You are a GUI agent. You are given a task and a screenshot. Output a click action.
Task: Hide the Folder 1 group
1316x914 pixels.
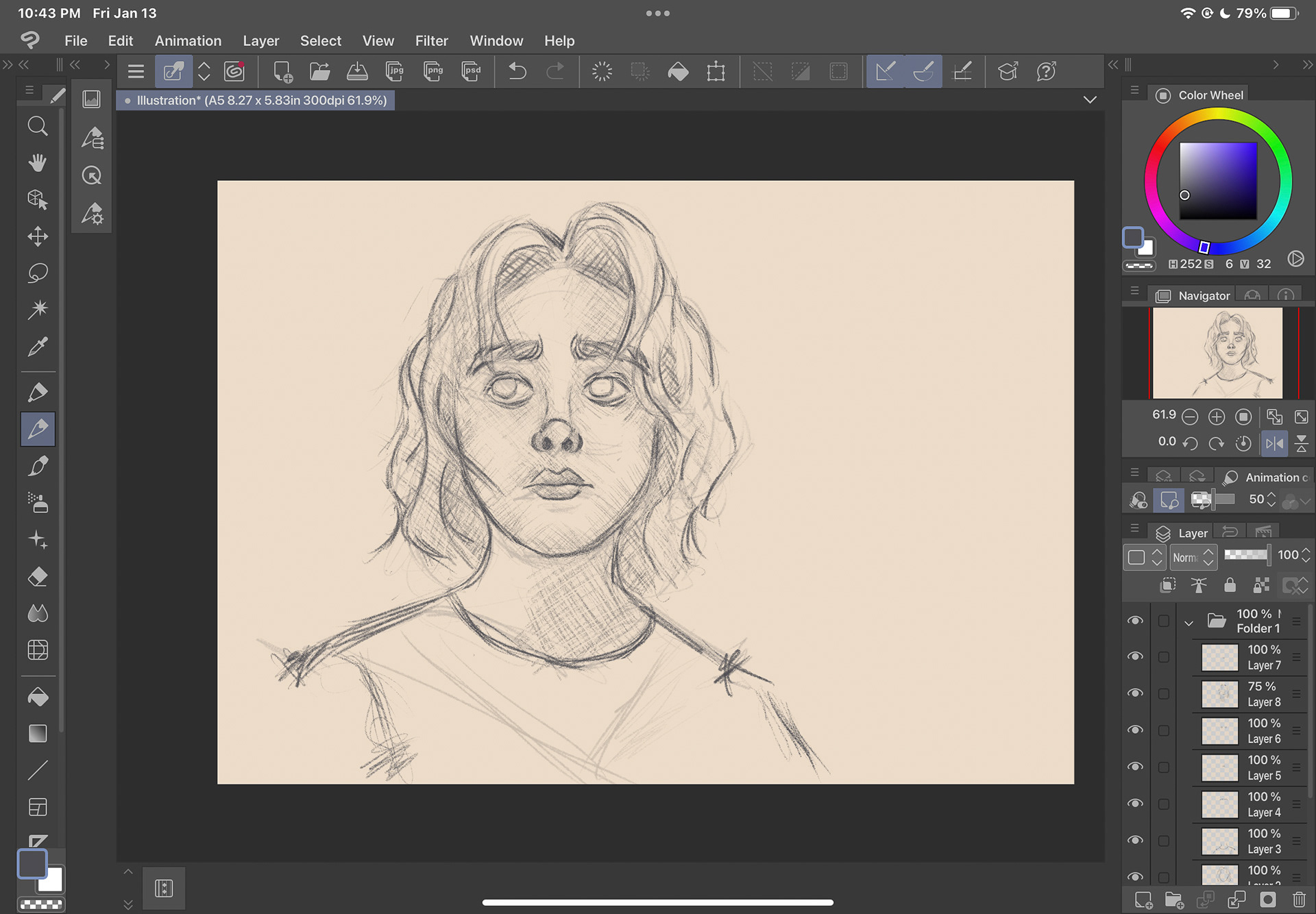(1136, 621)
